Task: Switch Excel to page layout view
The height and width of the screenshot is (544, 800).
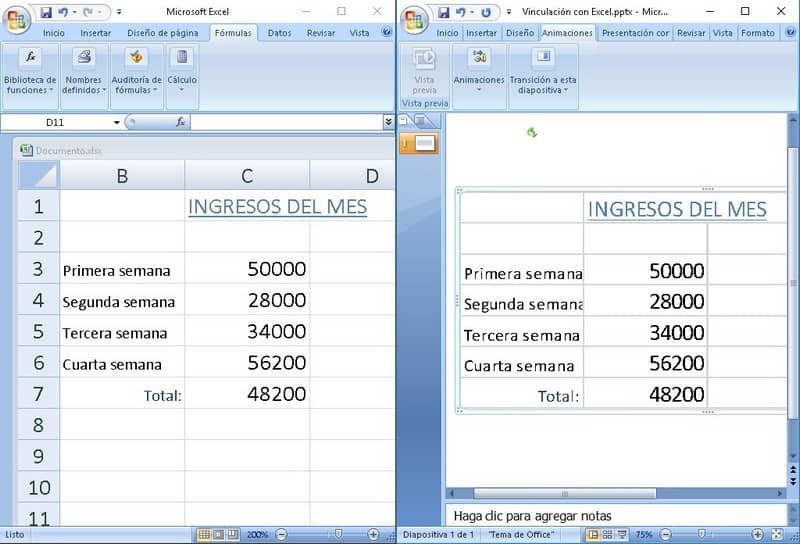Action: pos(218,534)
